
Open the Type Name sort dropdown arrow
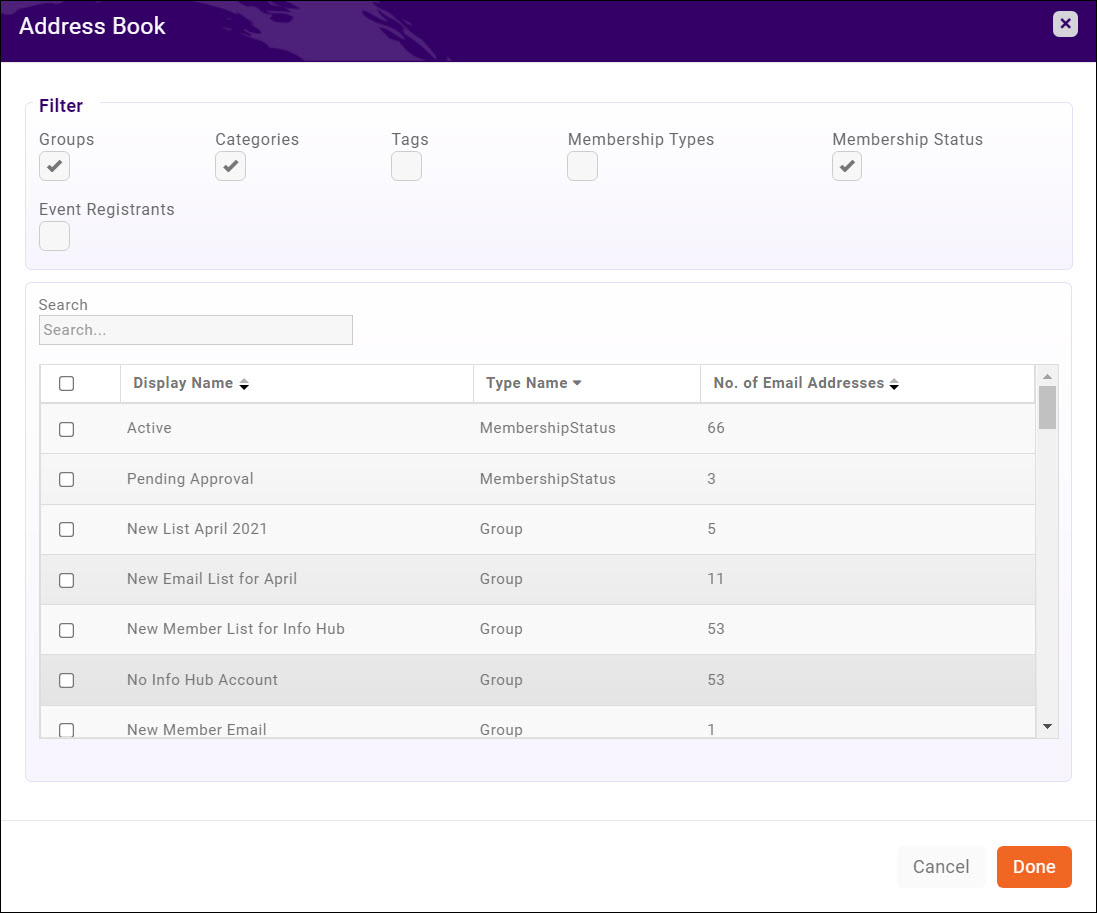coord(577,383)
